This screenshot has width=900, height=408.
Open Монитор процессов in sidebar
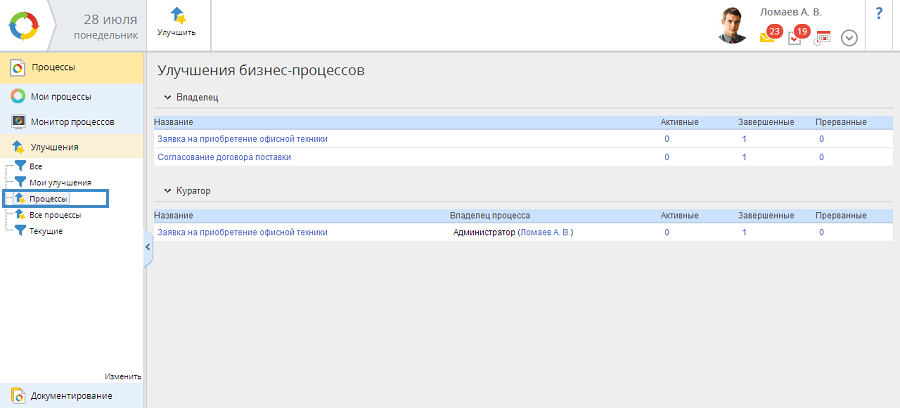click(x=72, y=122)
